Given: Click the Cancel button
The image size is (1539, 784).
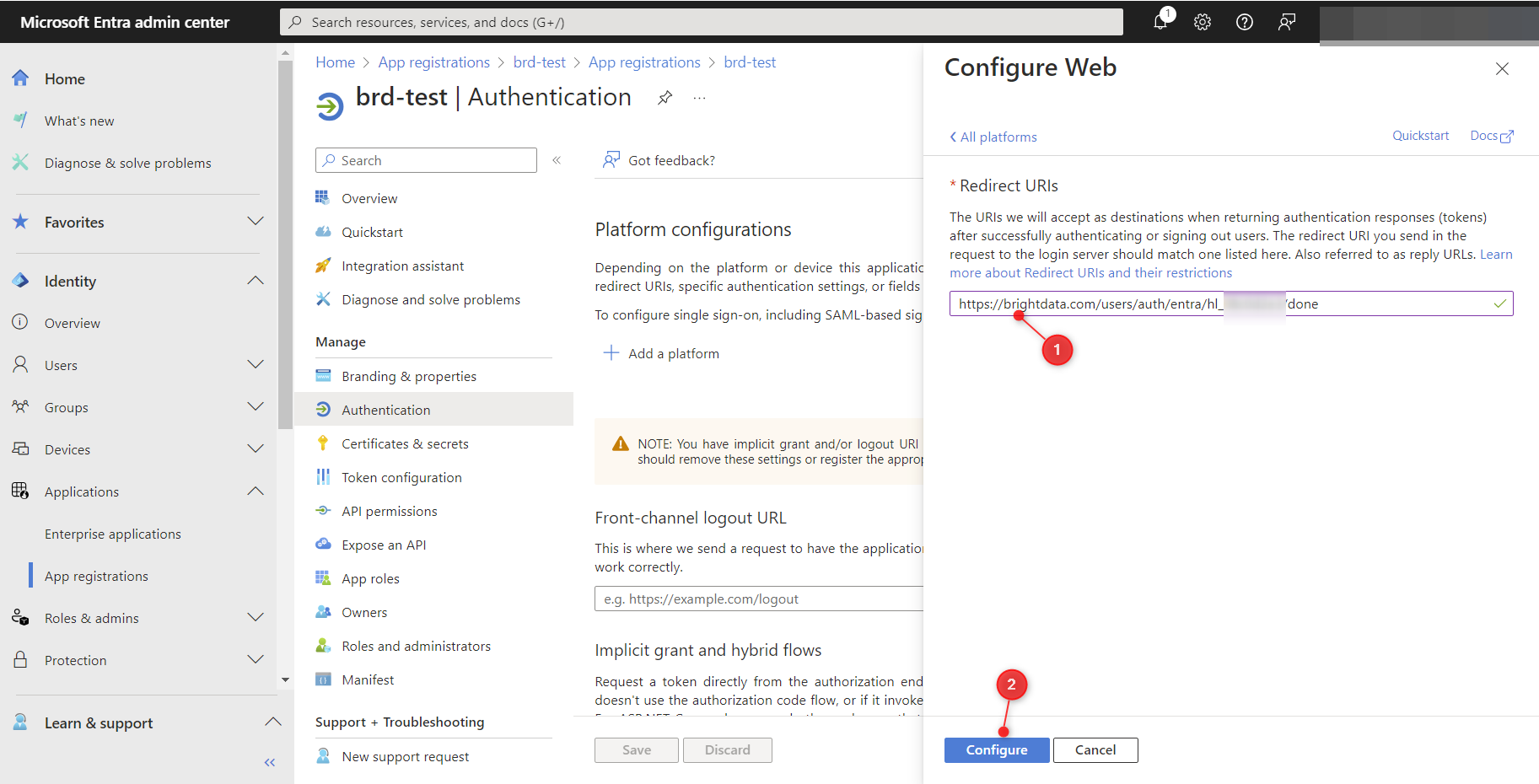Looking at the screenshot, I should click(x=1095, y=750).
